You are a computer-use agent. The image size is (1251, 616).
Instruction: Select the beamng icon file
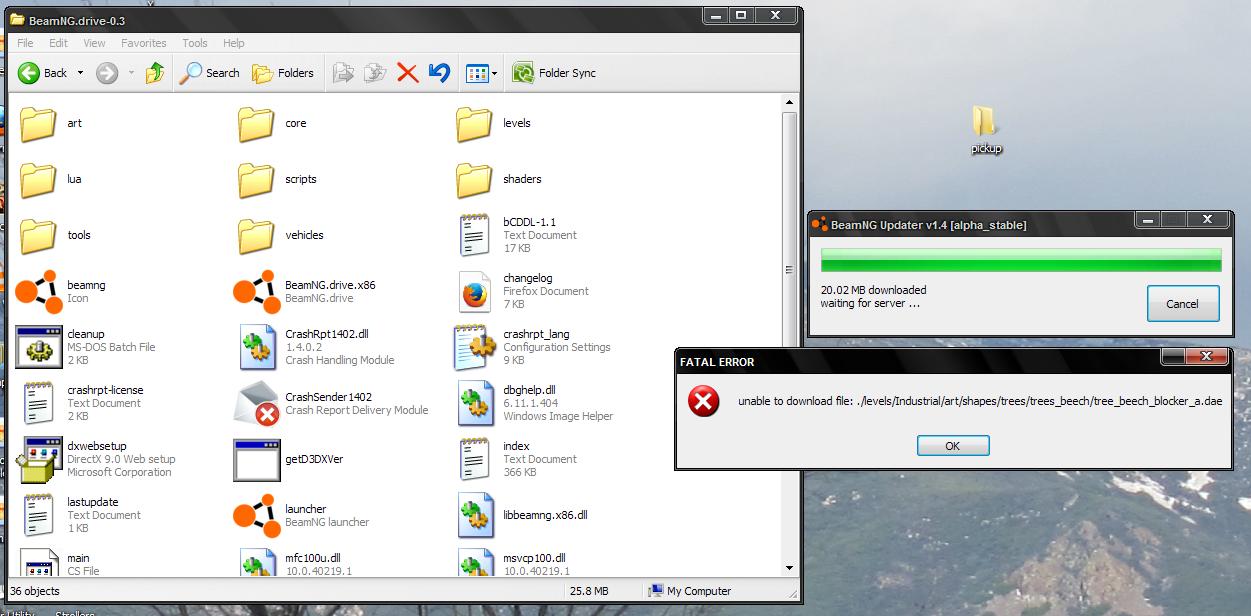(x=38, y=291)
